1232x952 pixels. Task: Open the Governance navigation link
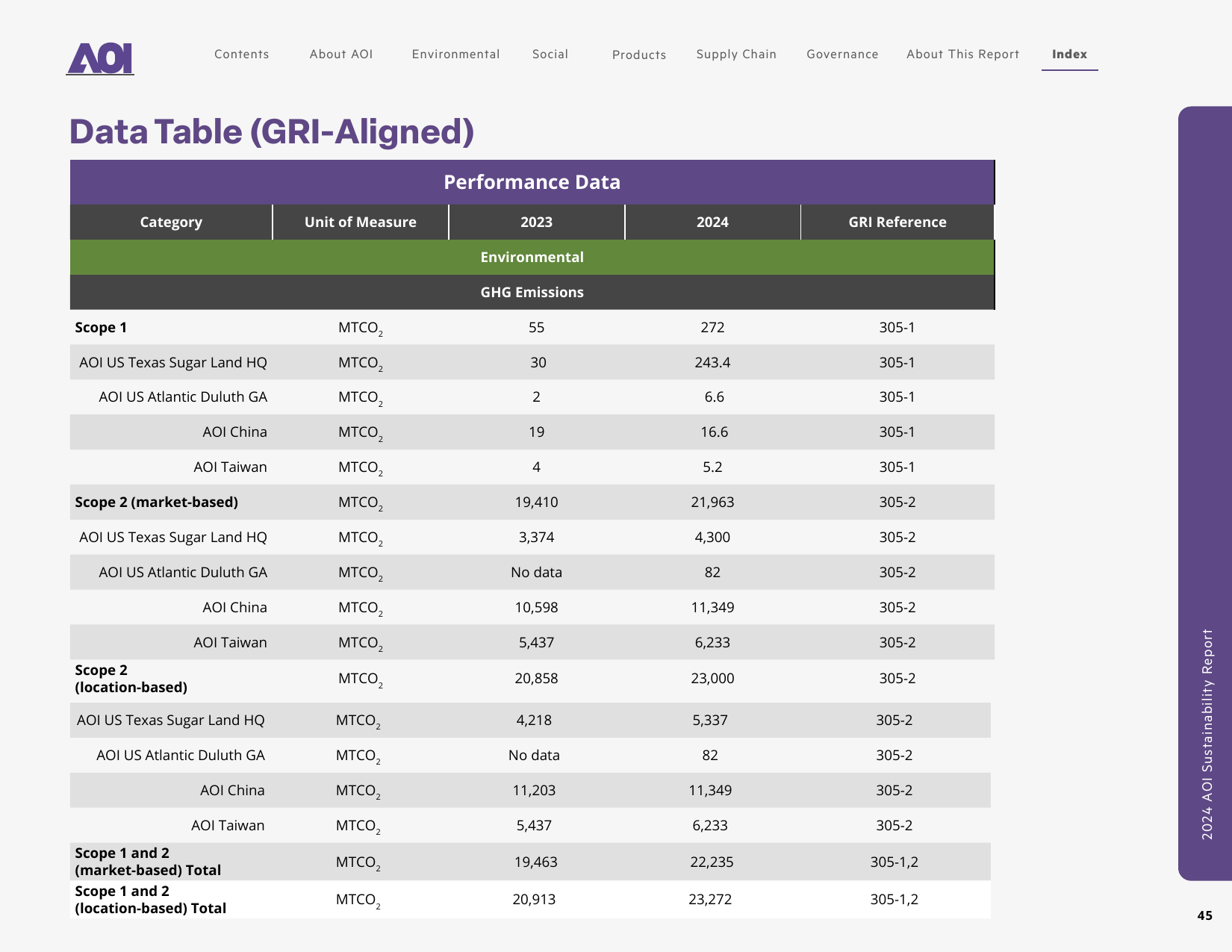click(842, 55)
